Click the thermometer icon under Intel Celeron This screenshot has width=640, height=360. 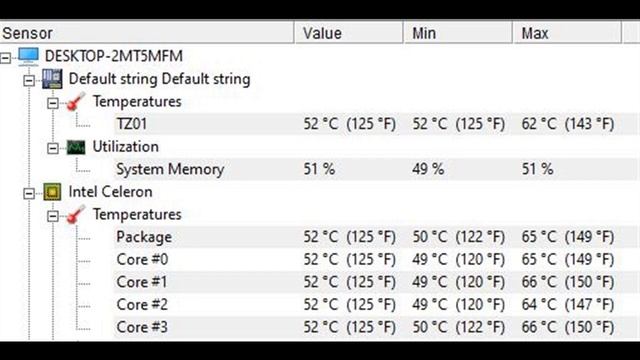76,215
